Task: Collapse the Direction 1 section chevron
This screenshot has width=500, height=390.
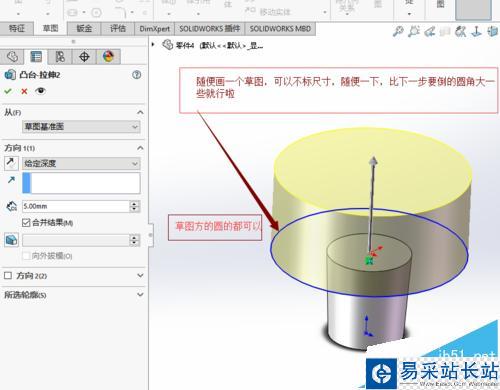Action: point(140,148)
